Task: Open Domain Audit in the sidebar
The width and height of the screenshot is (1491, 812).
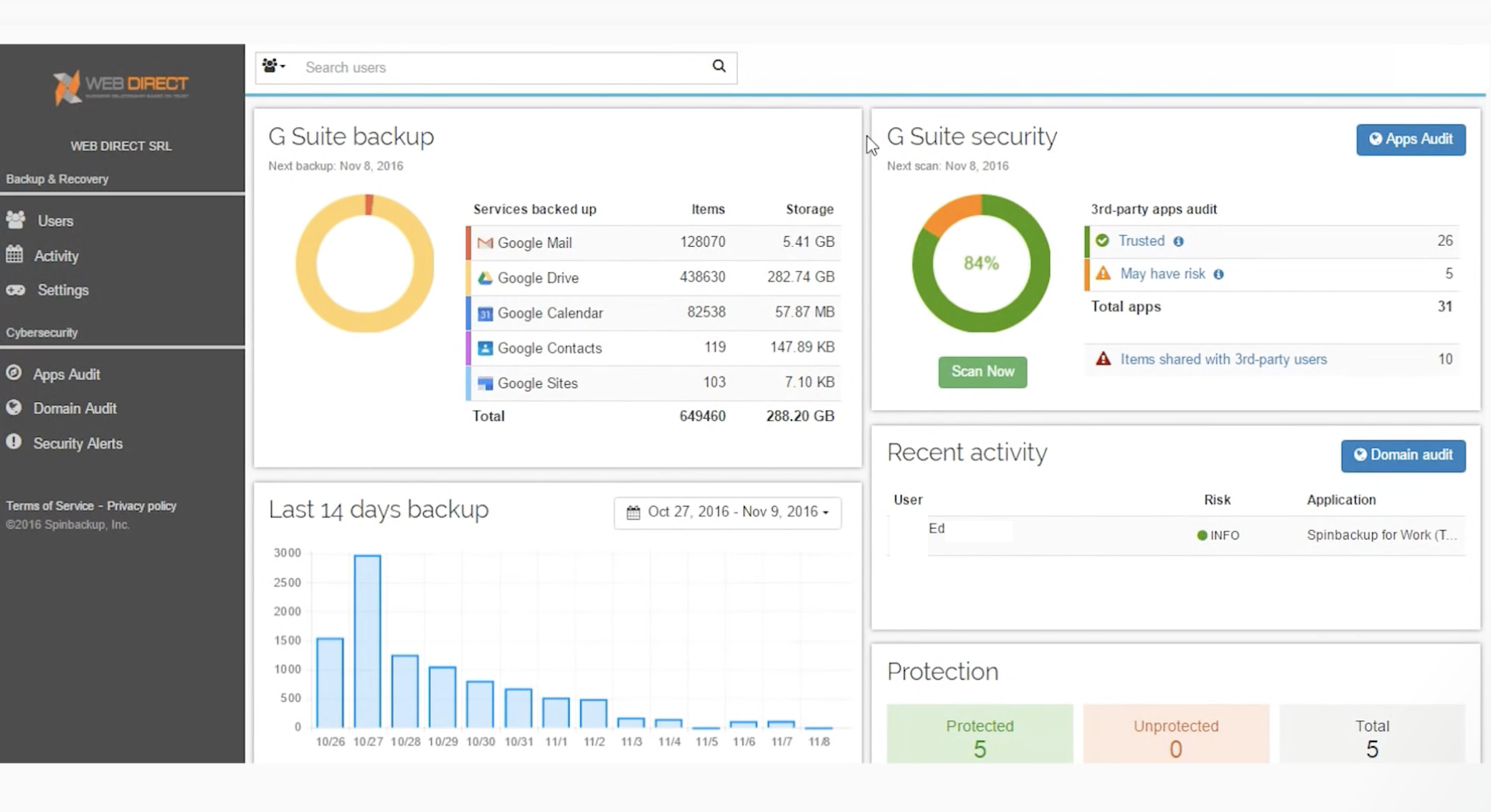Action: (75, 408)
